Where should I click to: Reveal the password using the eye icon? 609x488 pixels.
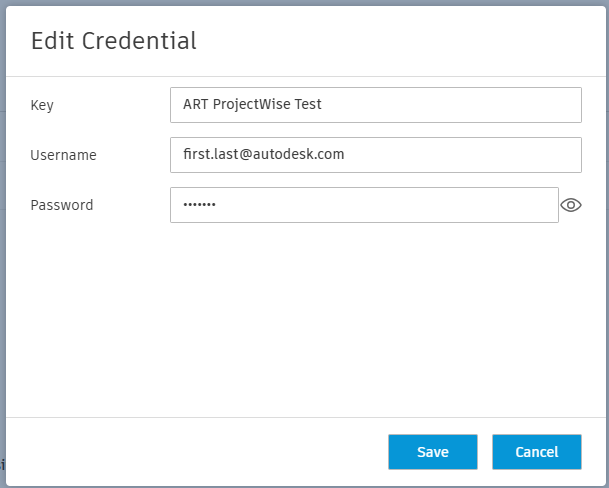click(x=571, y=205)
